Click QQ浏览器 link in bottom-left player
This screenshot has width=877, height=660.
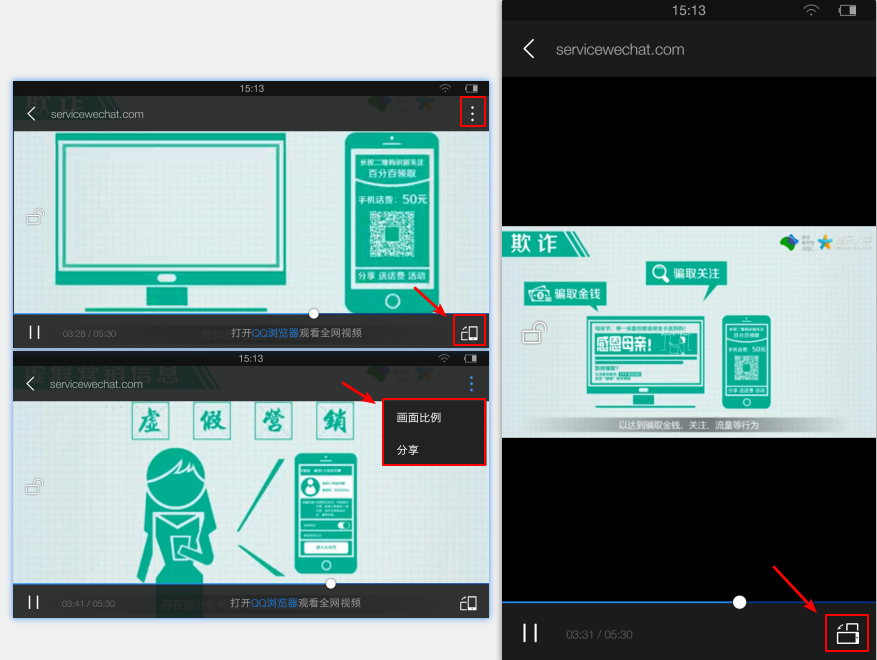[x=274, y=603]
